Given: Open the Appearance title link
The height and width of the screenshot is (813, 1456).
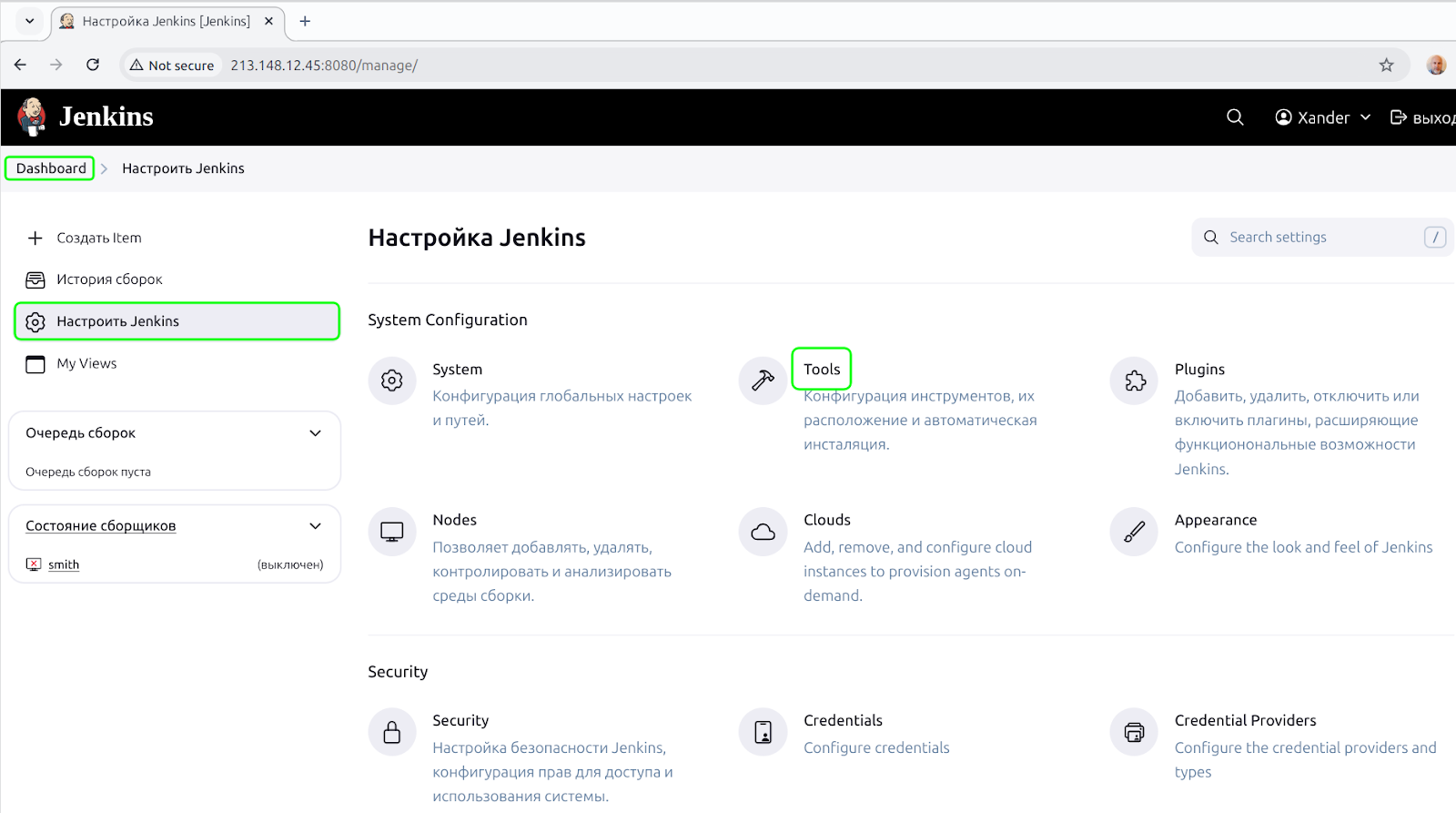Looking at the screenshot, I should [x=1216, y=520].
